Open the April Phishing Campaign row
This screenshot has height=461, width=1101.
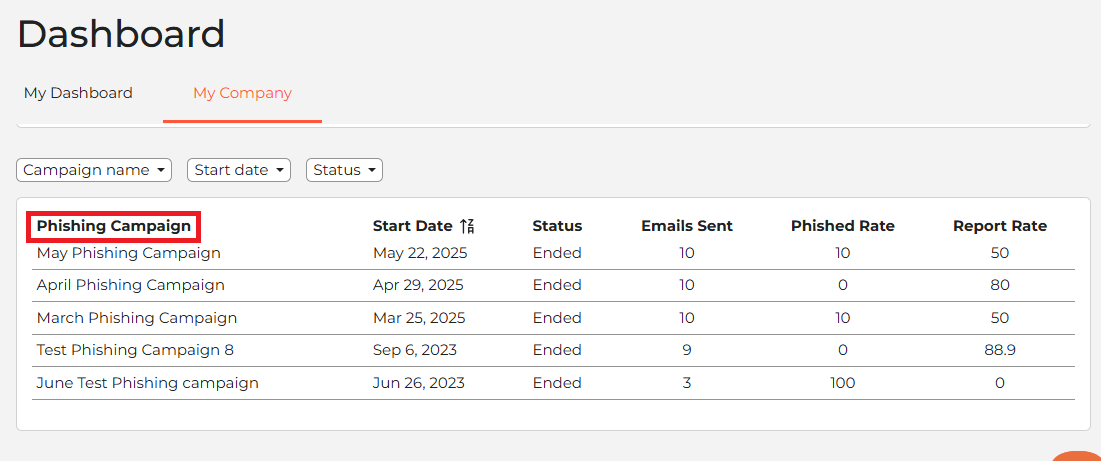pos(130,285)
